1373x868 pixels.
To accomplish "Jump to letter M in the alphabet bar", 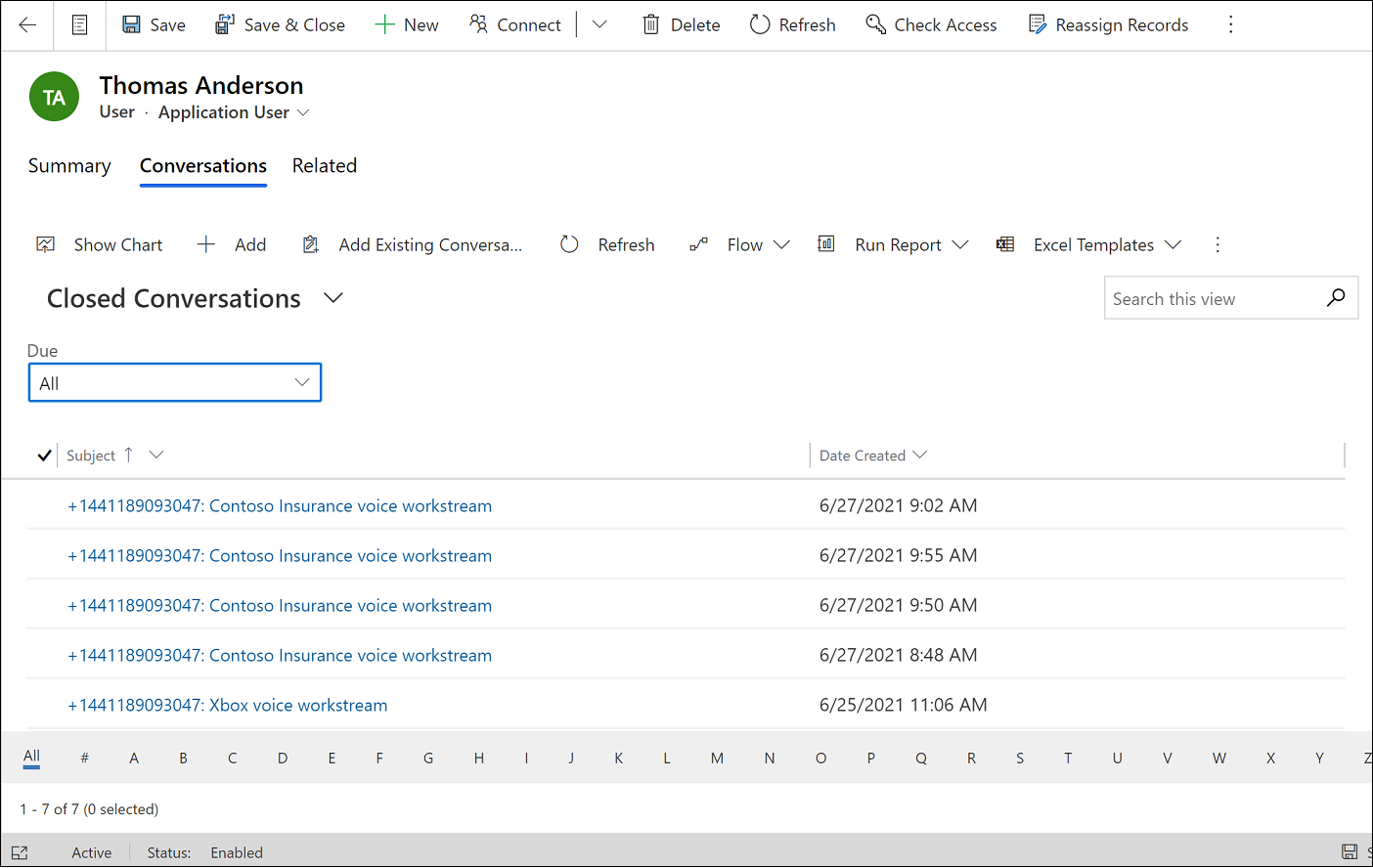I will [717, 758].
